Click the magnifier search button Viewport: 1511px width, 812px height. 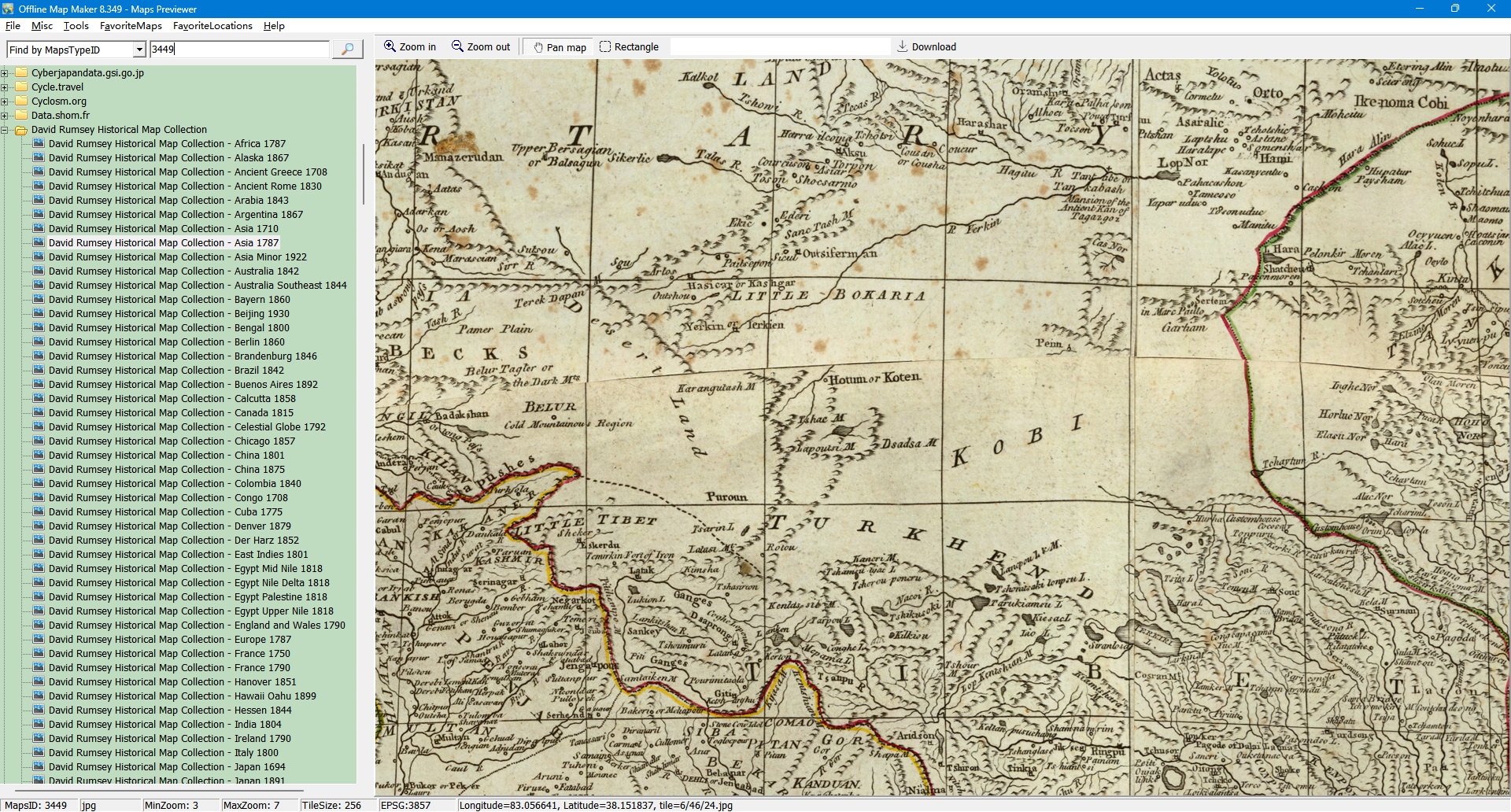[x=347, y=49]
